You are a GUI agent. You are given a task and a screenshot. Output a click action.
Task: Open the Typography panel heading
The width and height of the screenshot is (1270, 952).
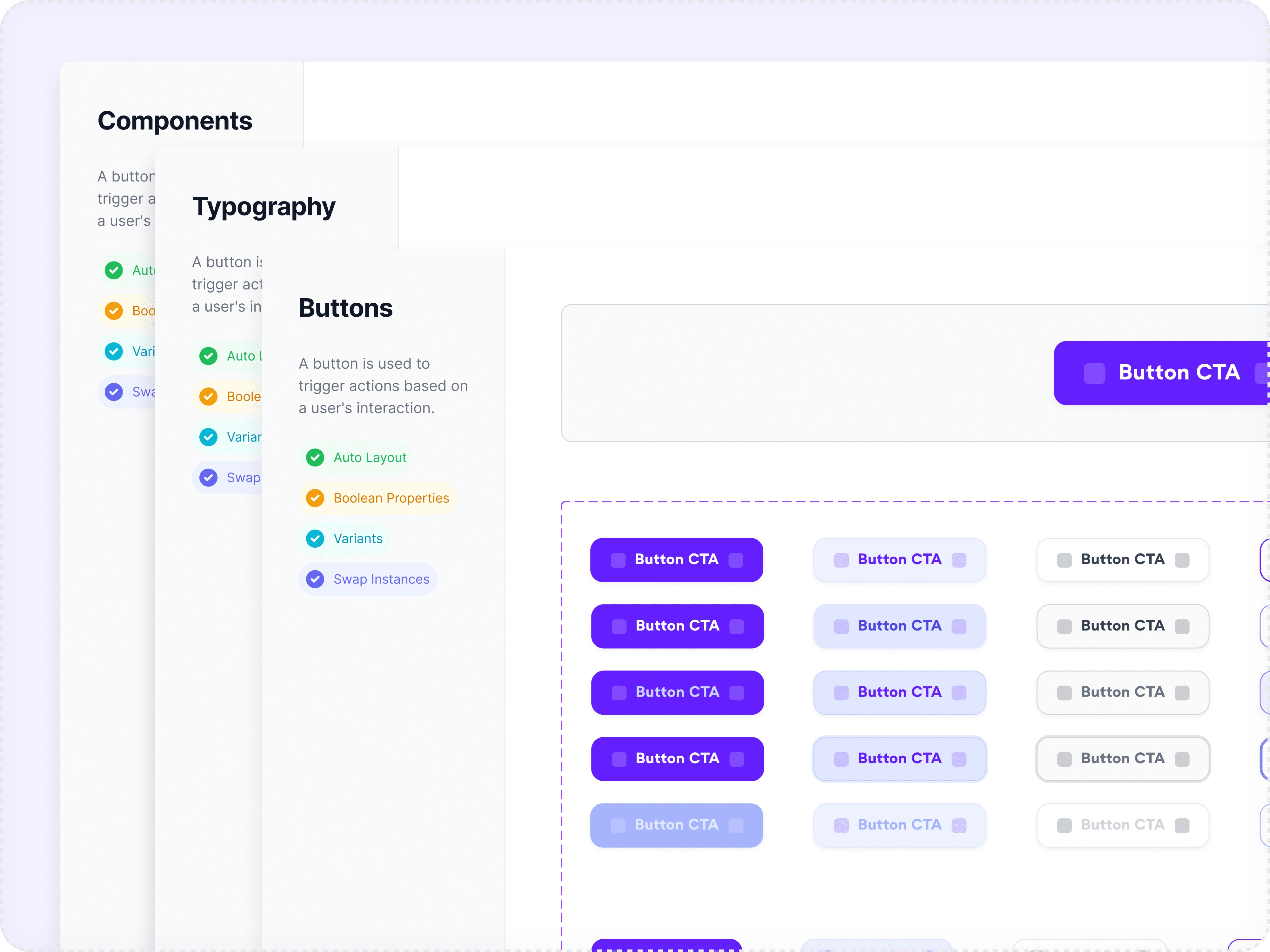[264, 207]
